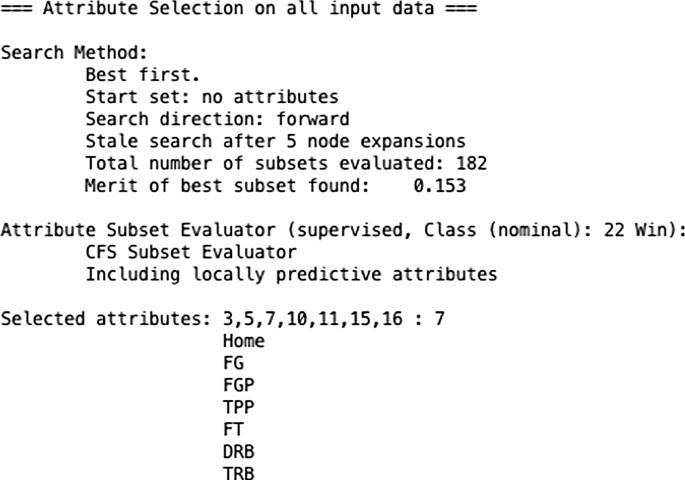
Task: Click the 'FGP' attribute name
Action: pos(238,385)
